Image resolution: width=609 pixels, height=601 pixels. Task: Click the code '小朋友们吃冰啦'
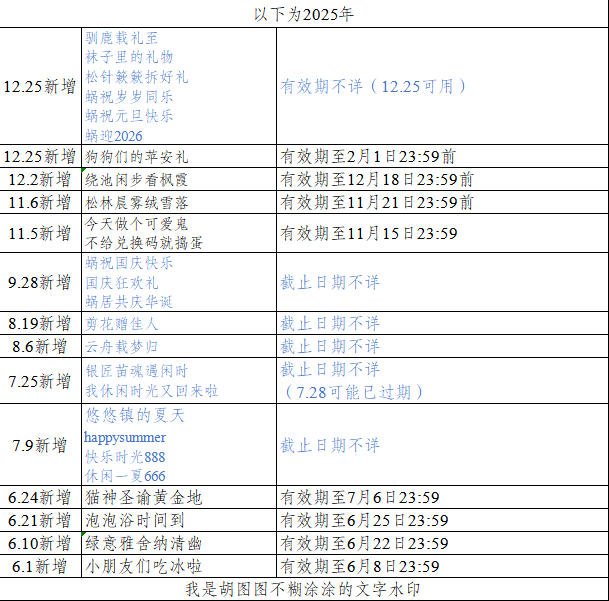click(144, 566)
